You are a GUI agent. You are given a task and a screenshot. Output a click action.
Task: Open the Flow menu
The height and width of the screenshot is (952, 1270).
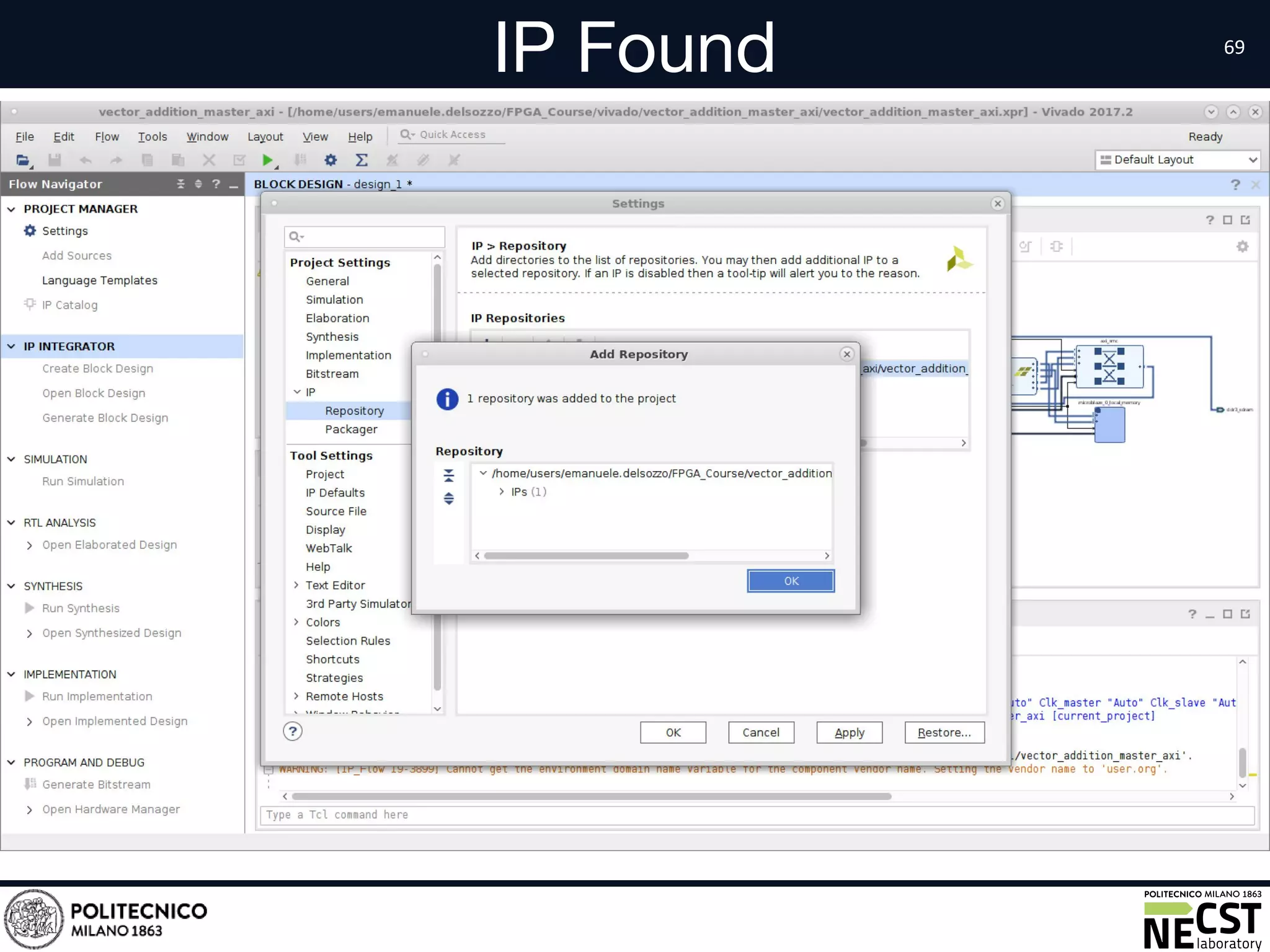pos(107,136)
